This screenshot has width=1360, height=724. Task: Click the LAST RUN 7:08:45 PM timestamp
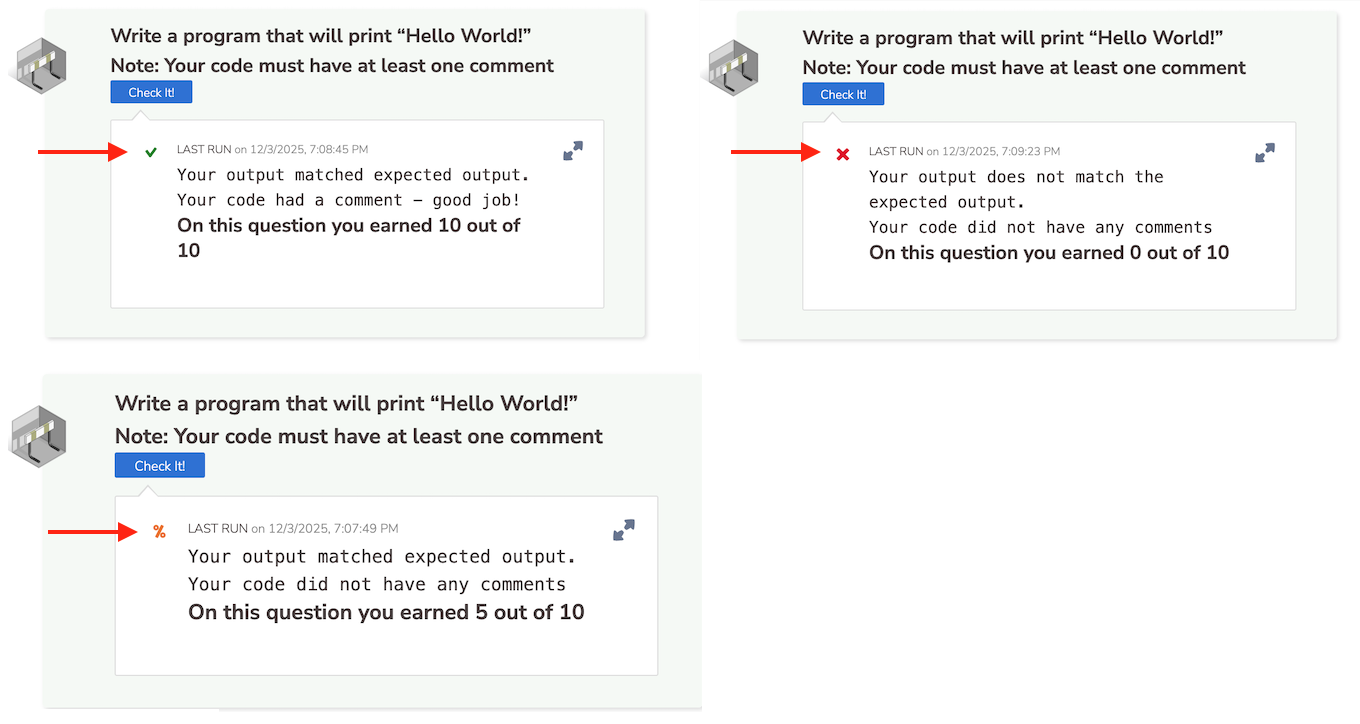[272, 150]
